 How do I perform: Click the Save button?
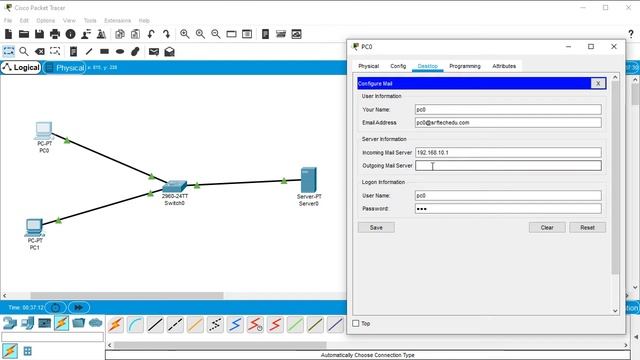tap(376, 228)
